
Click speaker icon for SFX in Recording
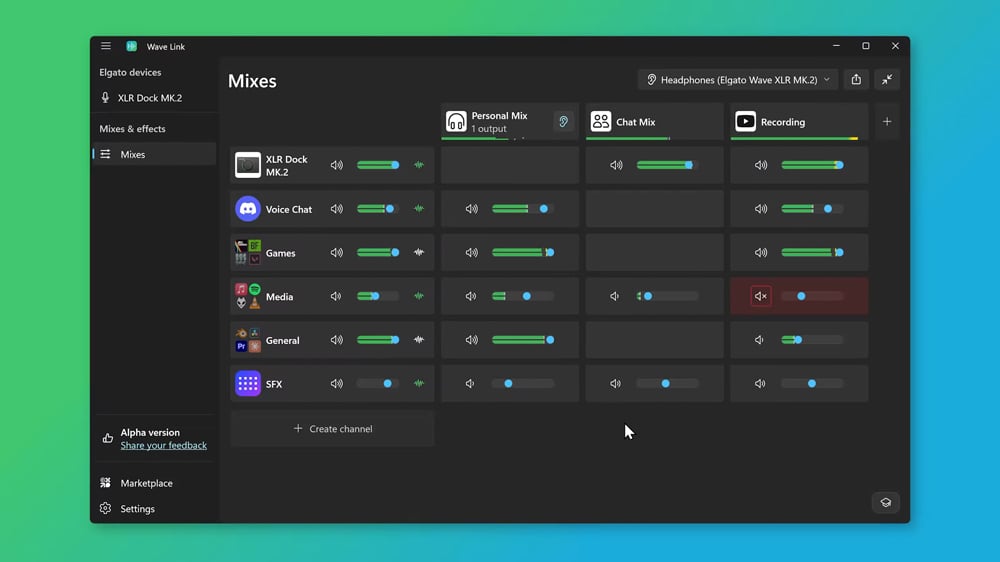tap(760, 383)
